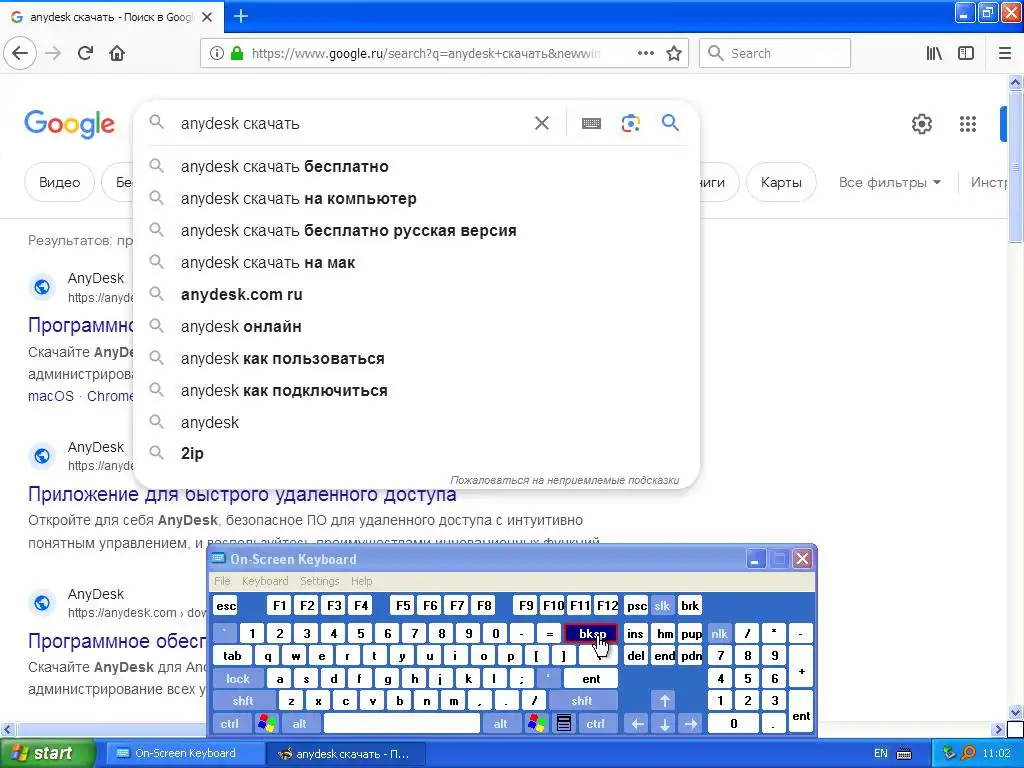Open the Settings menu of On-Screen Keyboard
The height and width of the screenshot is (768, 1024).
319,581
